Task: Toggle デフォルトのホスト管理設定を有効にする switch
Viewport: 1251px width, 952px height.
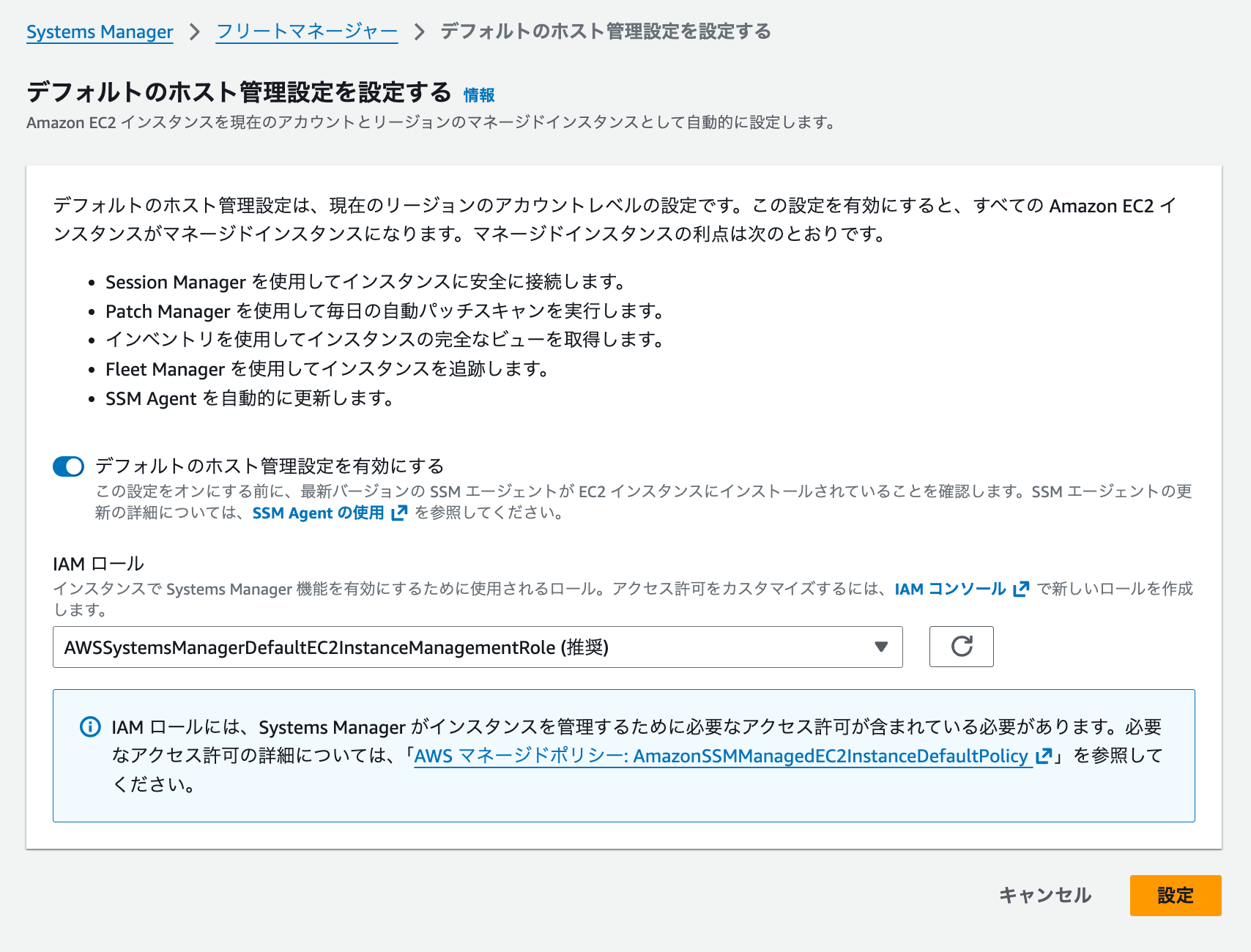Action: (69, 466)
